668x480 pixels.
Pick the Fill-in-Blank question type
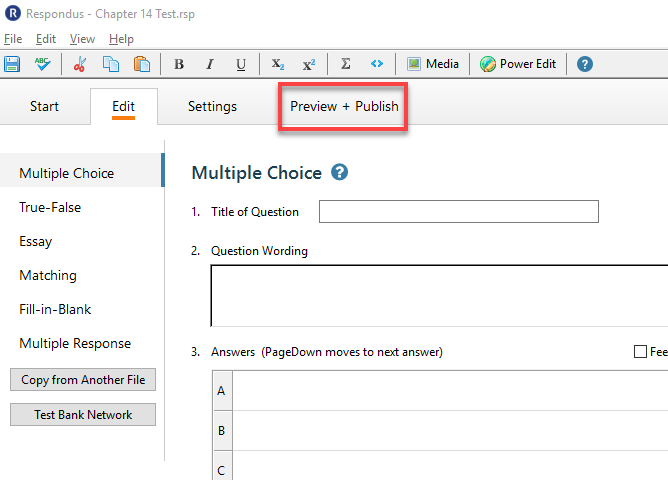pos(55,310)
